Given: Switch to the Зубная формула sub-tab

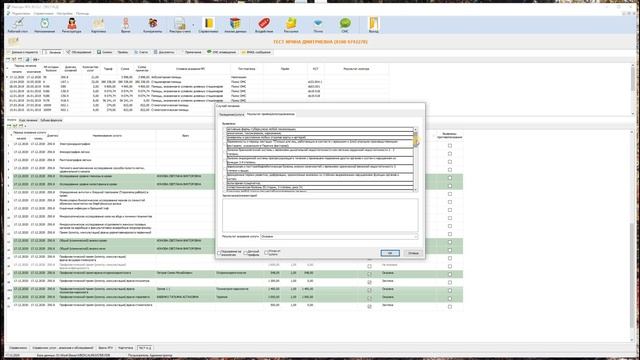Looking at the screenshot, I should 51,120.
